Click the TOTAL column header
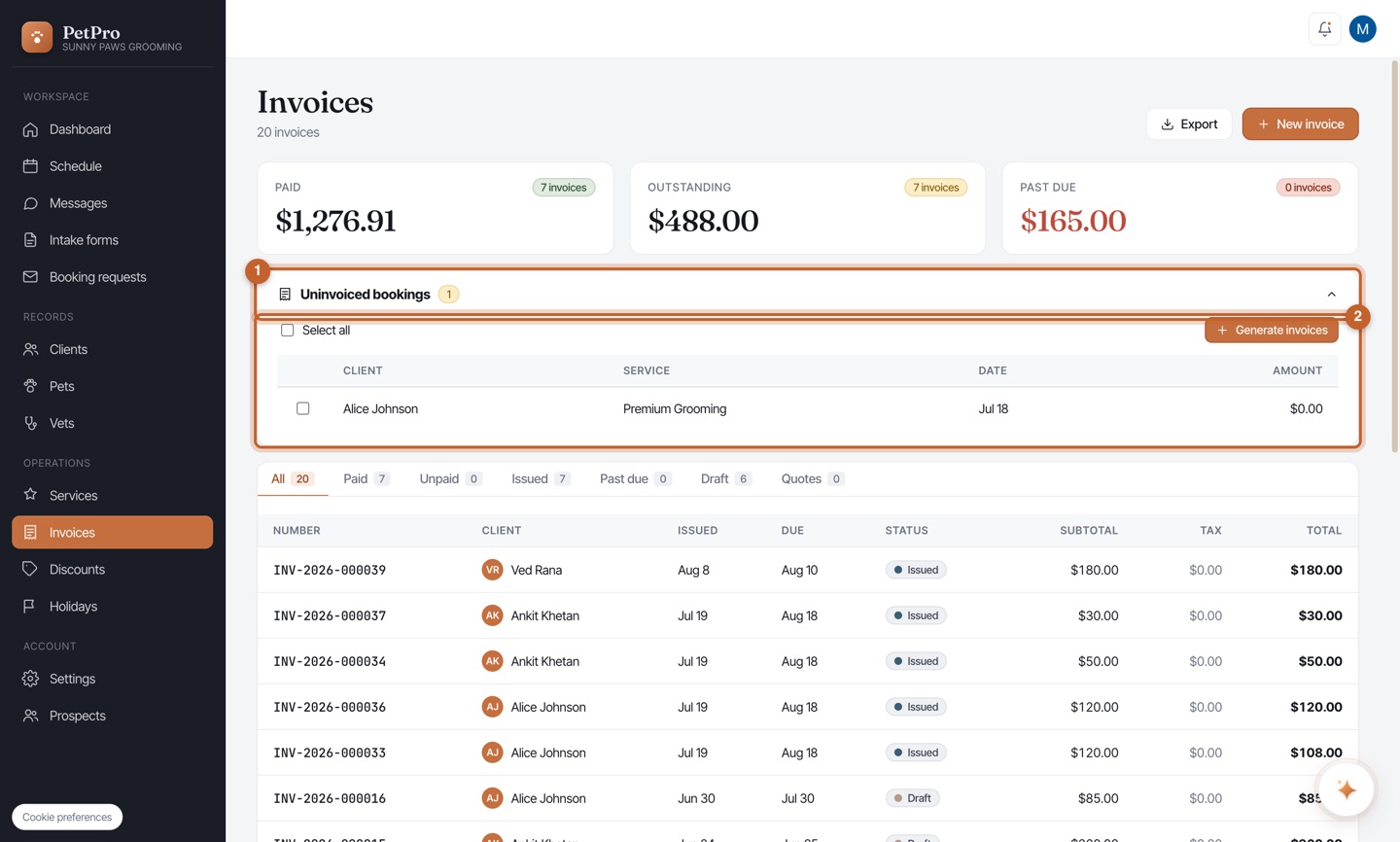This screenshot has height=842, width=1400. pyautogui.click(x=1324, y=531)
